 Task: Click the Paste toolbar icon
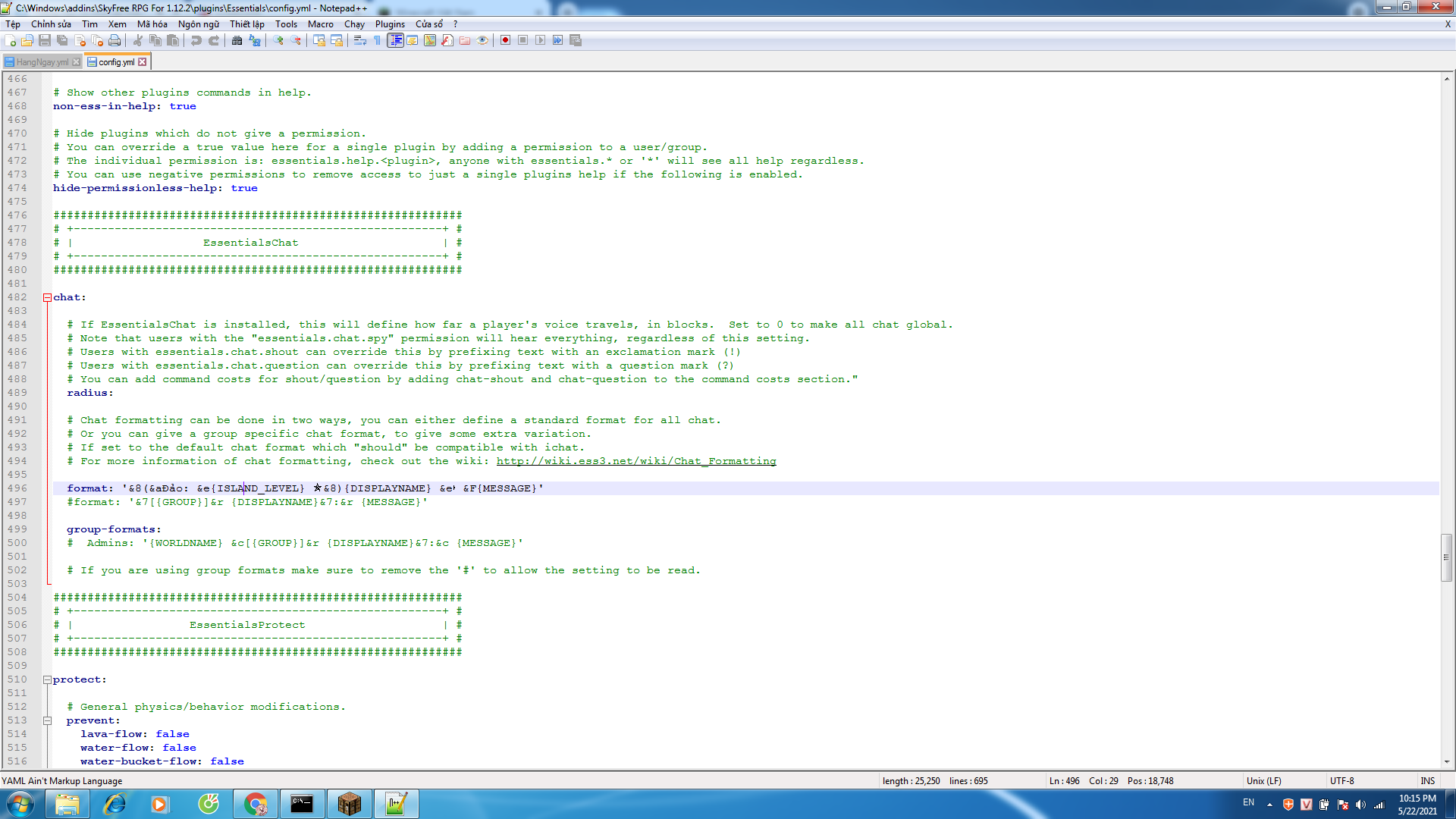coord(173,40)
